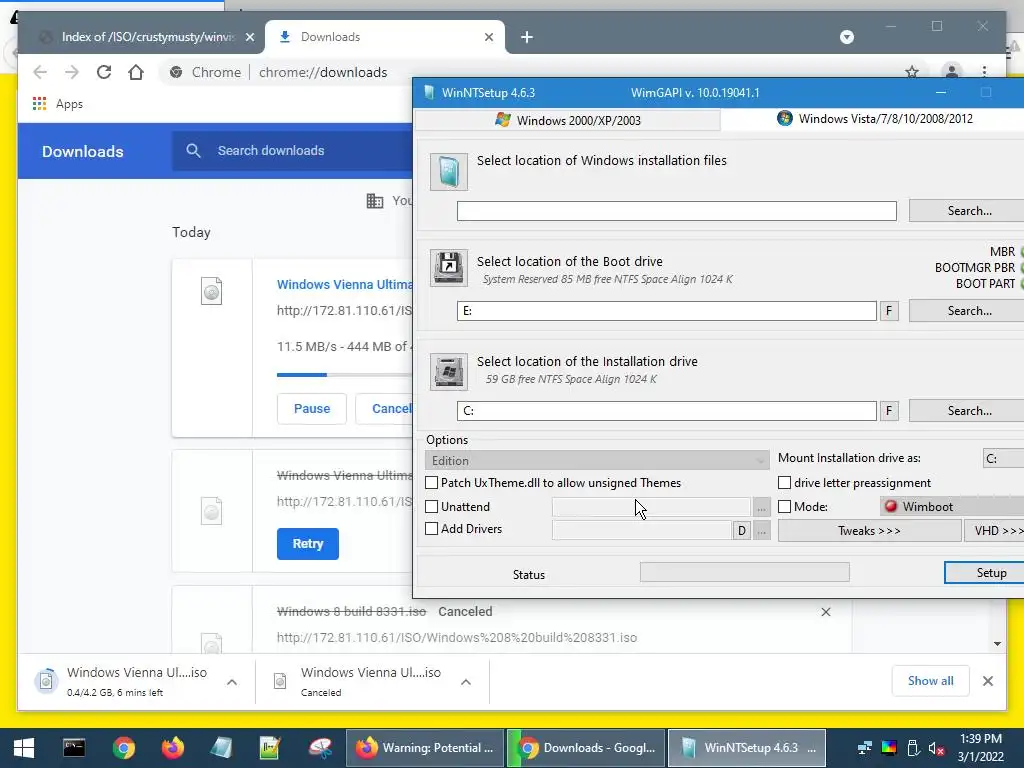Search for Windows installation files location
Screen dimensions: 1024x768
[x=967, y=211]
